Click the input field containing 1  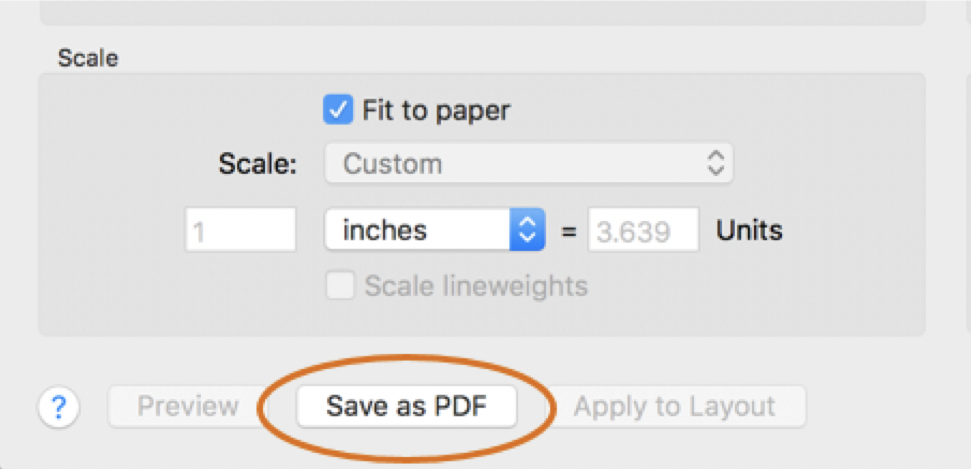[241, 231]
